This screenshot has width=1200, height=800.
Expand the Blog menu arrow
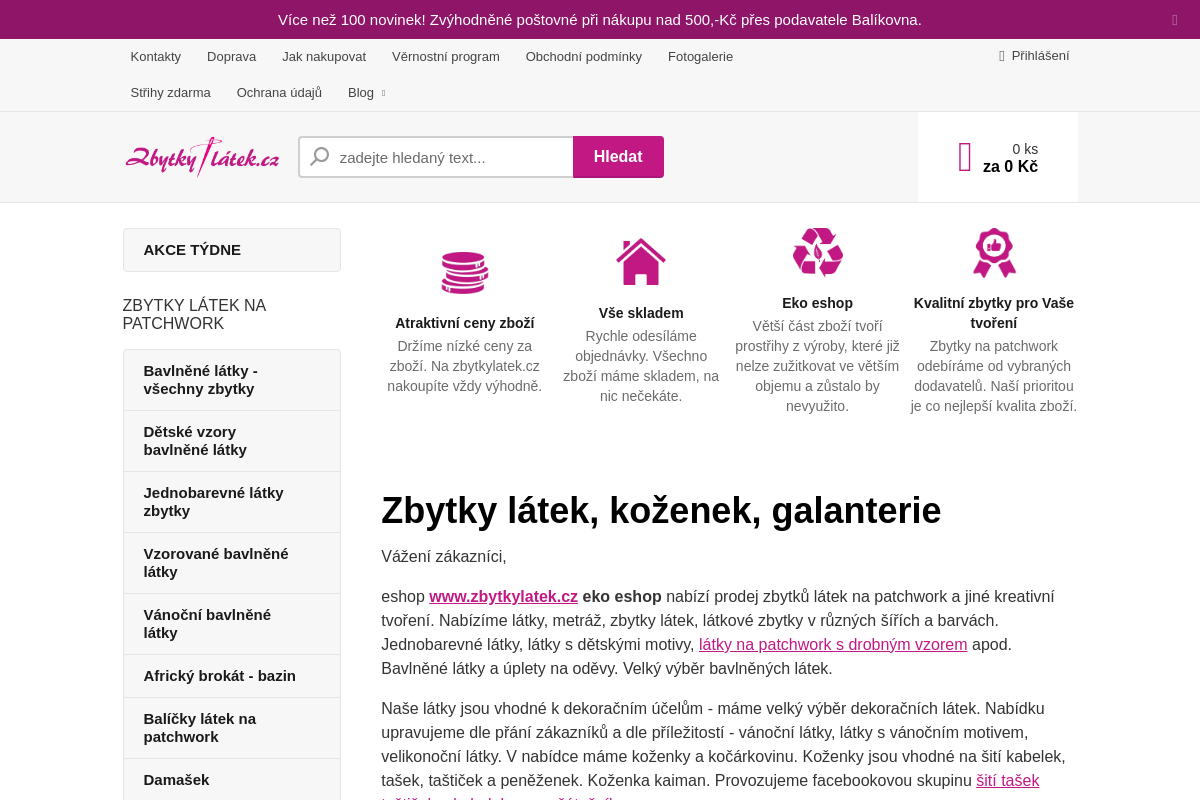[383, 93]
